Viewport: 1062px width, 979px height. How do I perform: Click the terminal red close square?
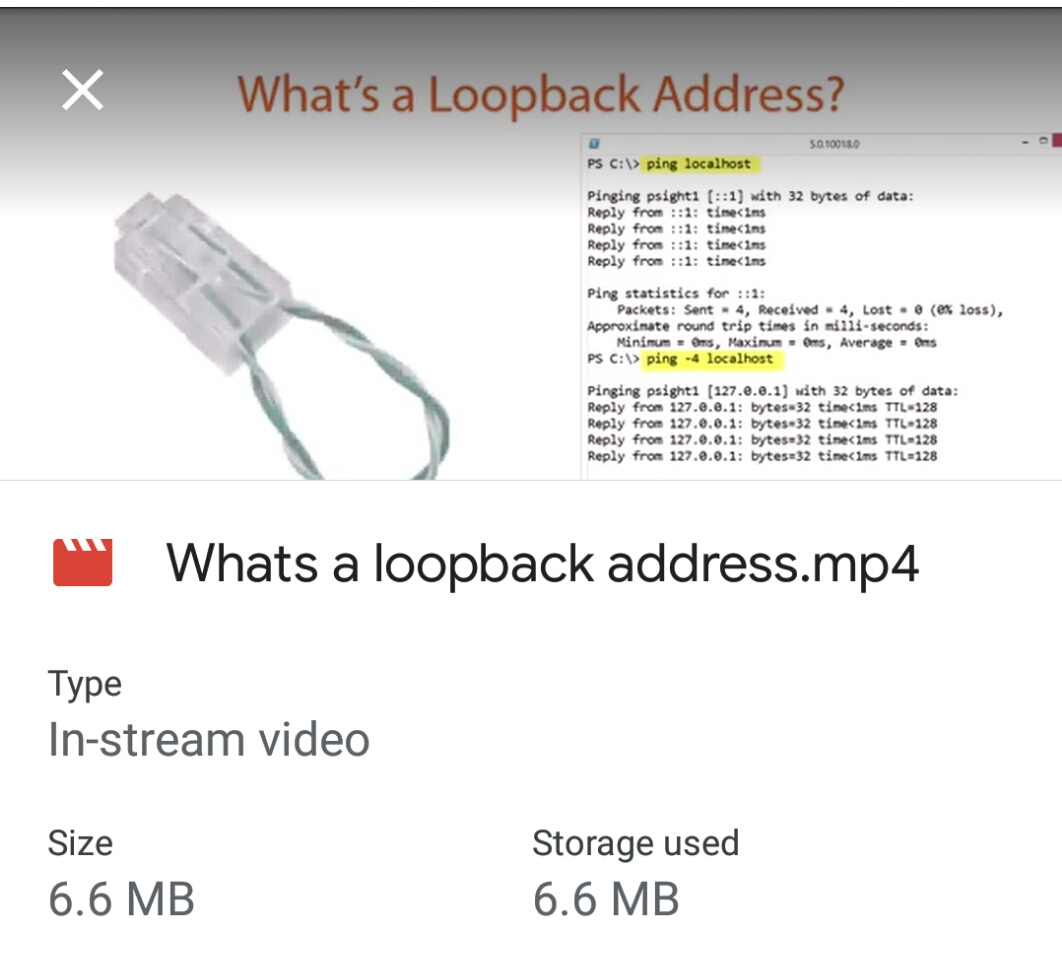pos(1057,141)
